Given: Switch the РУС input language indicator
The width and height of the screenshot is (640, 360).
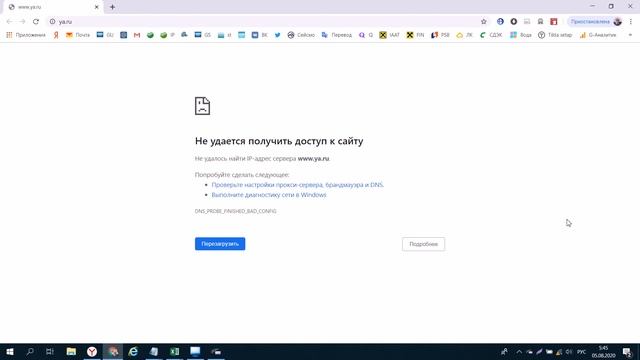Looking at the screenshot, I should (x=582, y=352).
